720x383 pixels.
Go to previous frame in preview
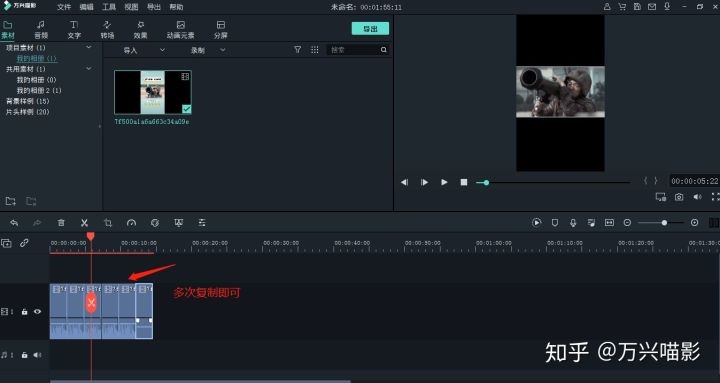(404, 182)
